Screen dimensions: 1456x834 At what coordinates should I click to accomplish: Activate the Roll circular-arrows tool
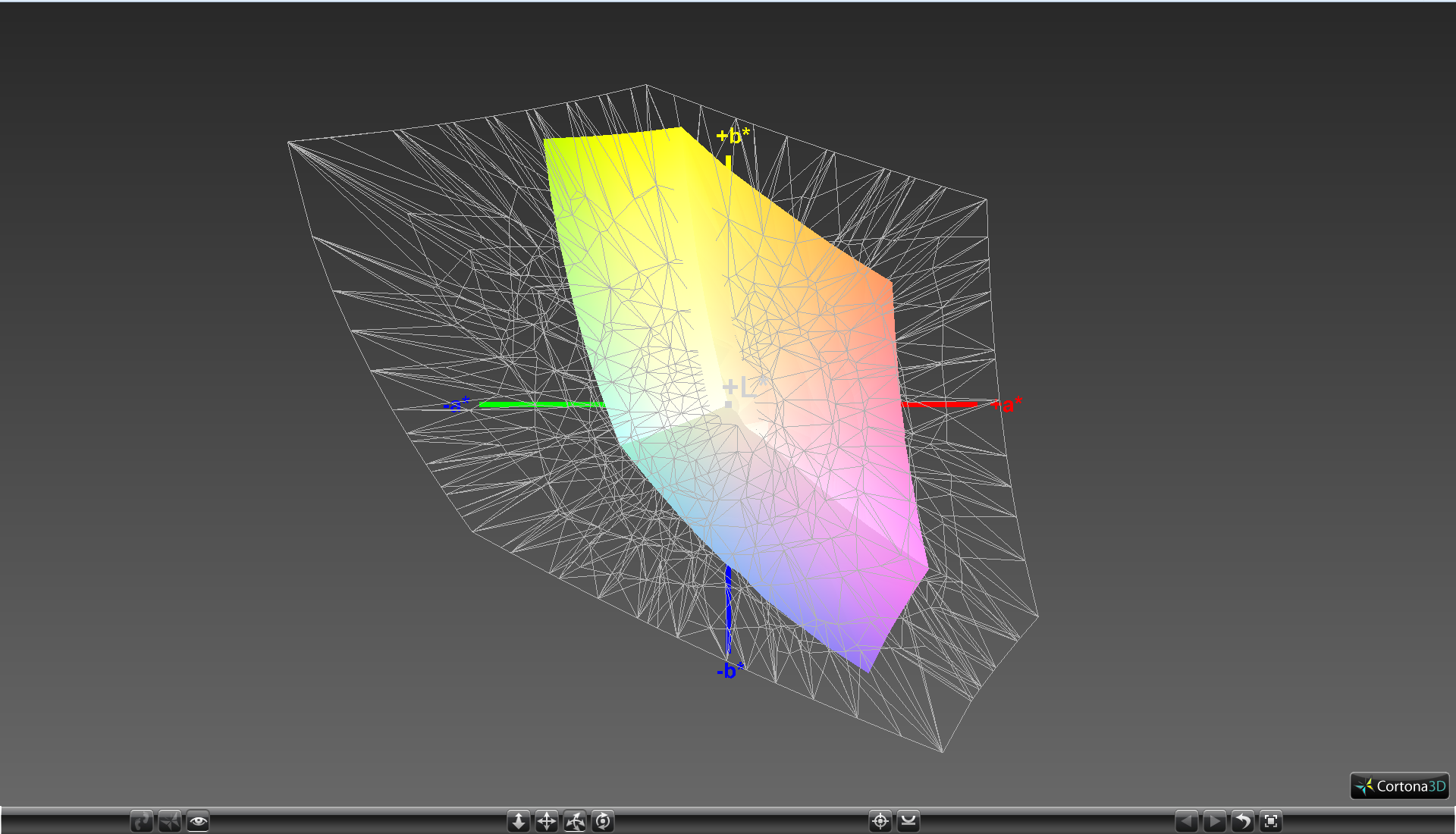click(603, 821)
